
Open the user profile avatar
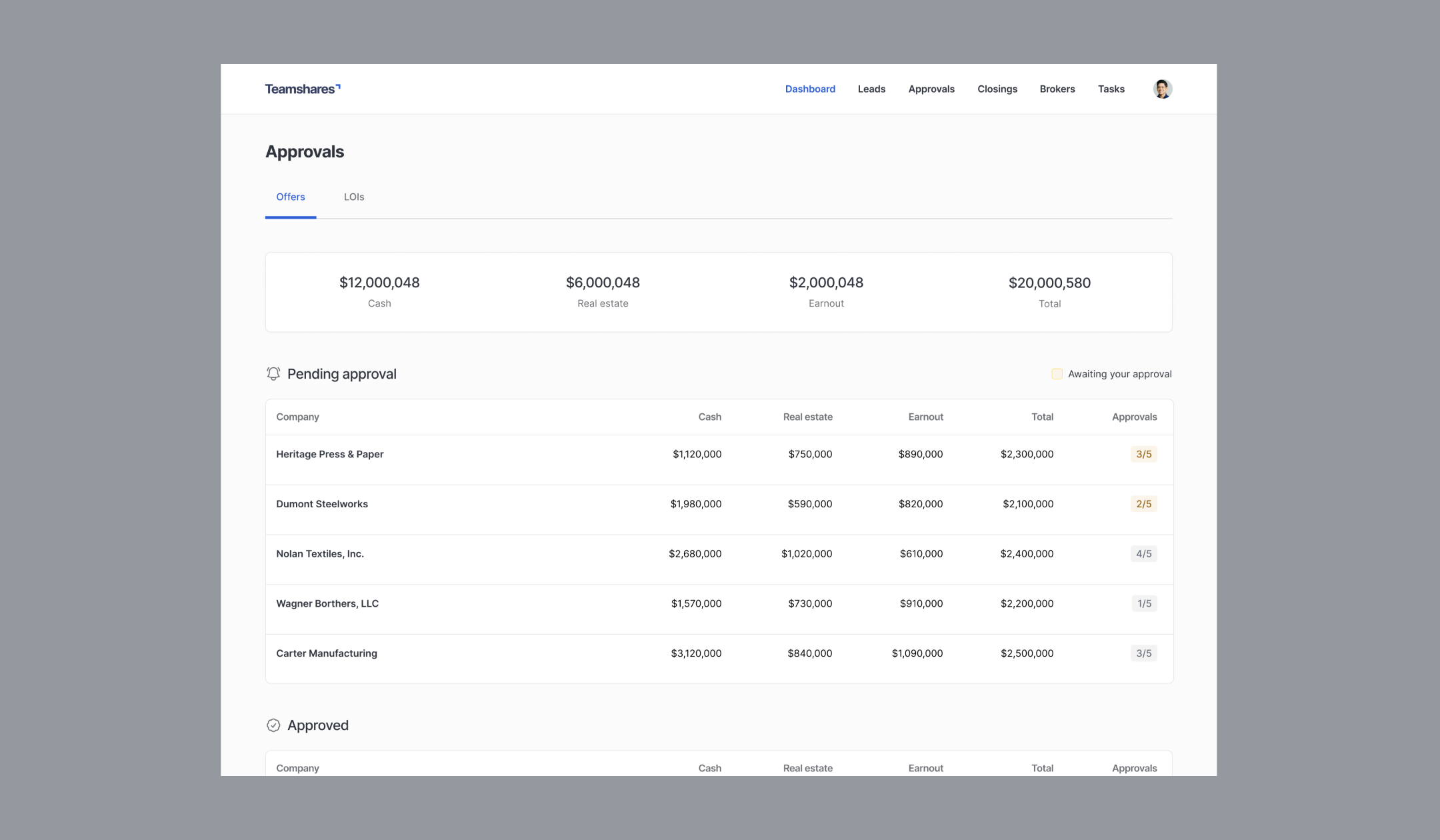[1162, 89]
